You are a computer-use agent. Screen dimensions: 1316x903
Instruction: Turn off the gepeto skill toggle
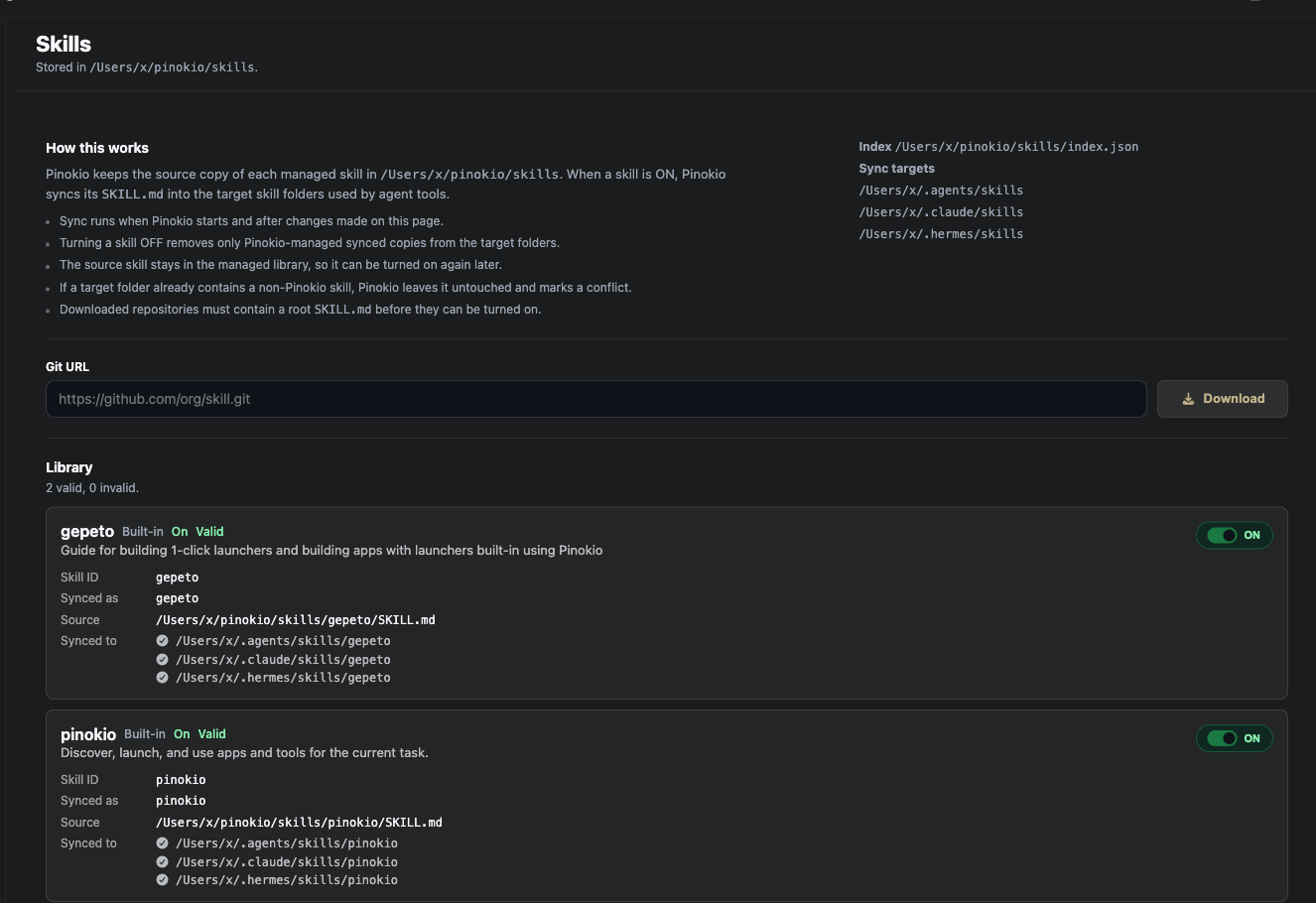pyautogui.click(x=1234, y=536)
